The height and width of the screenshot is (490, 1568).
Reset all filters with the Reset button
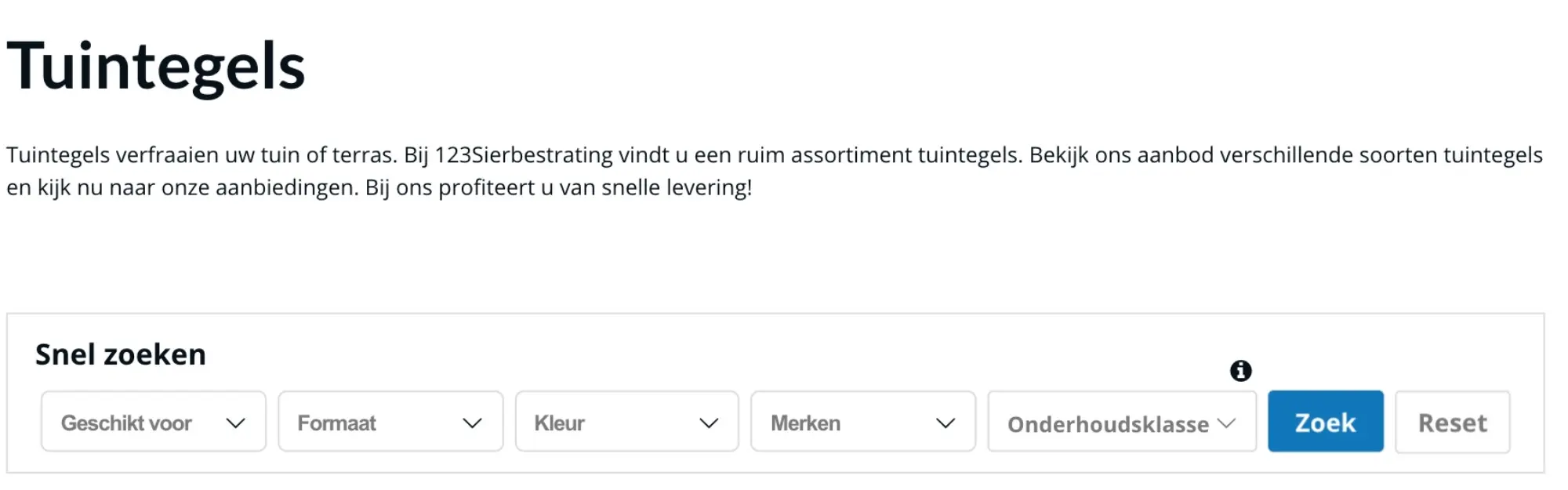[1452, 422]
